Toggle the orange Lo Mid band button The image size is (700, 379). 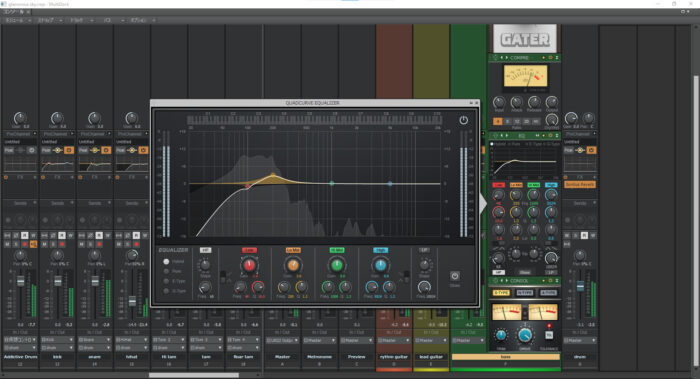[293, 250]
